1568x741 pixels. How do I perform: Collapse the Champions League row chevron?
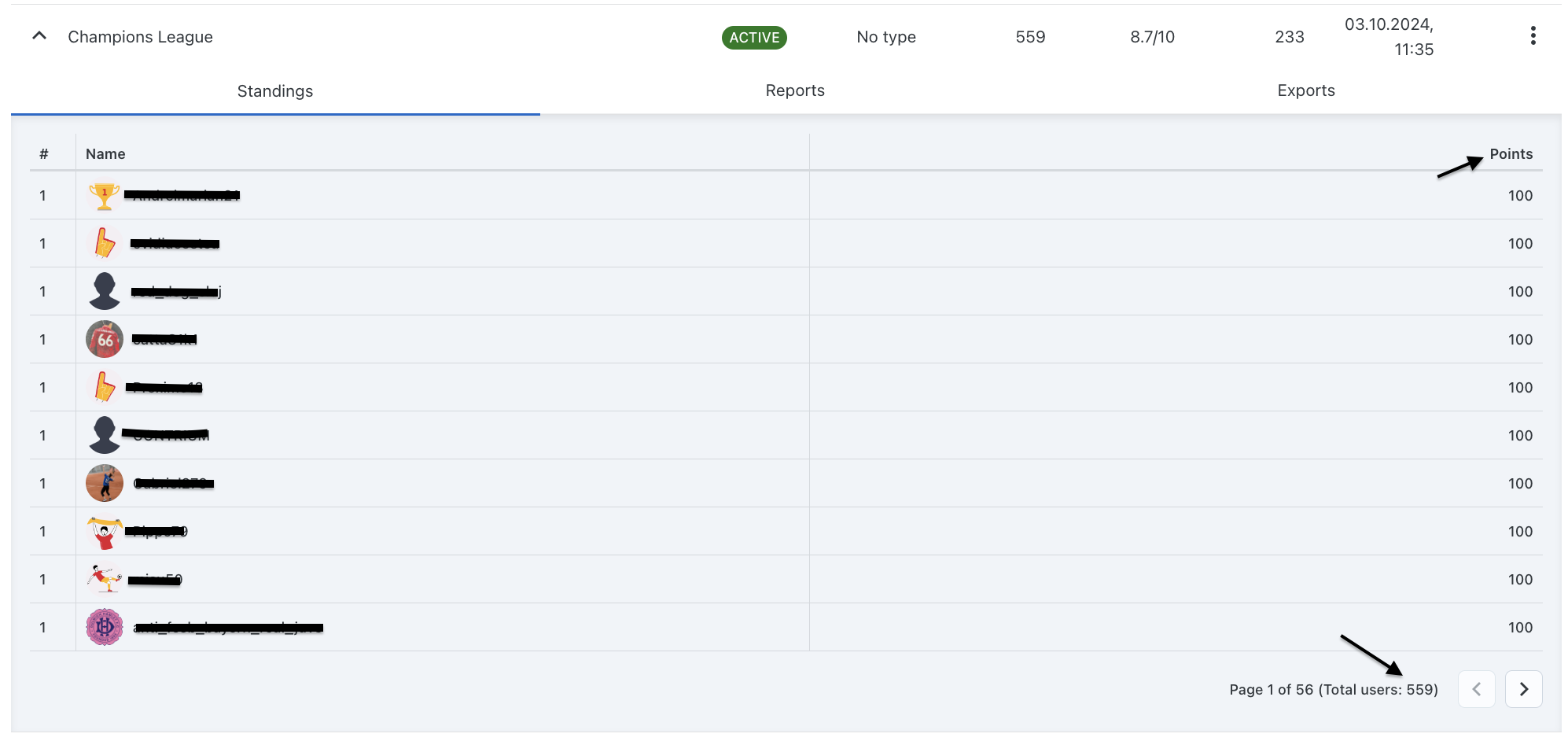(39, 36)
